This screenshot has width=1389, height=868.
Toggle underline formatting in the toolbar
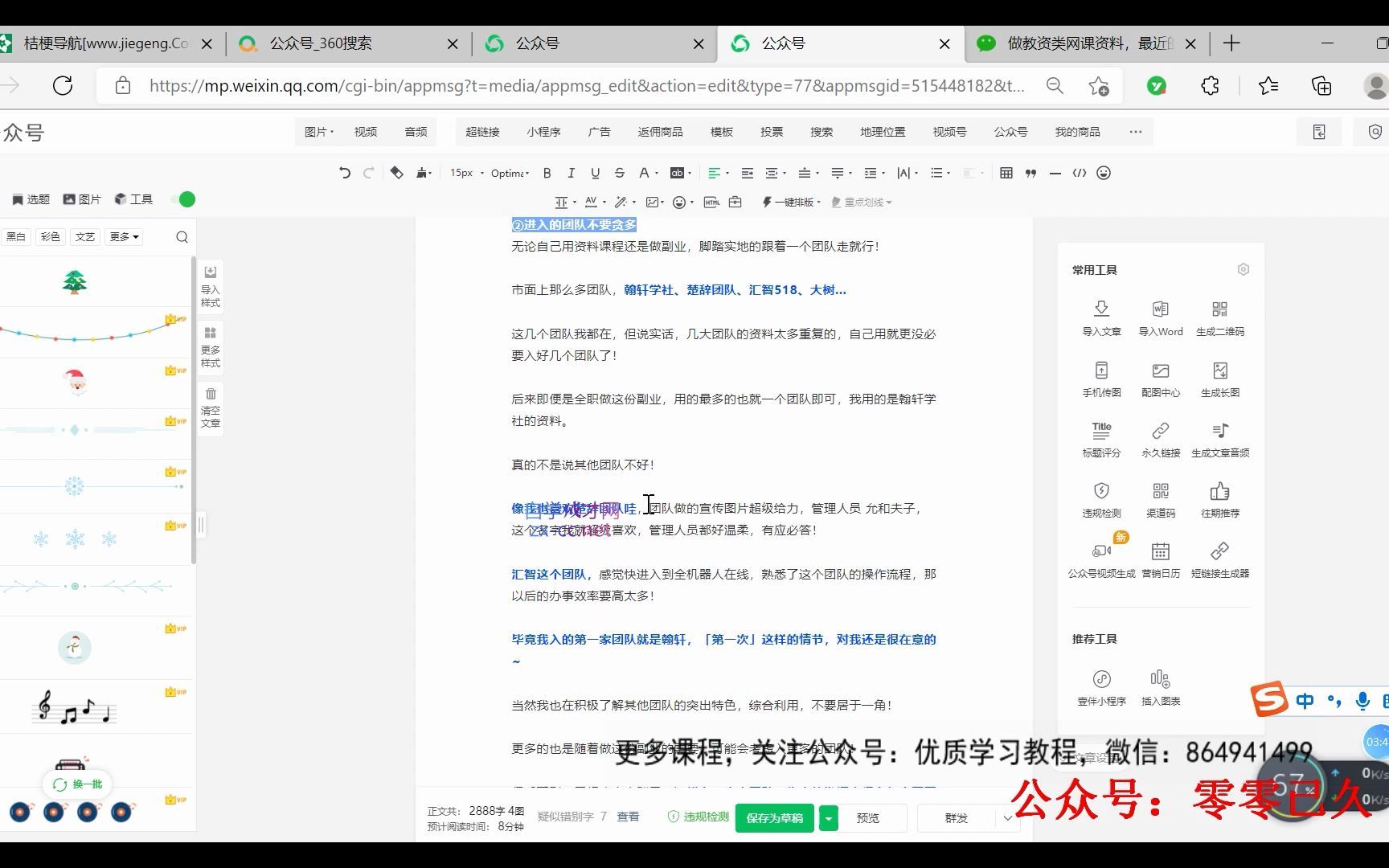coord(595,172)
